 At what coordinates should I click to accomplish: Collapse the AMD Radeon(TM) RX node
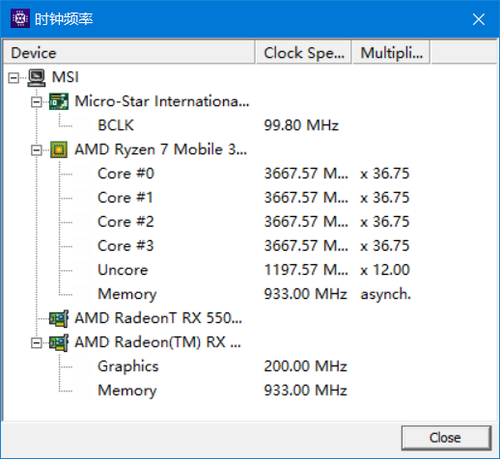[x=36, y=343]
